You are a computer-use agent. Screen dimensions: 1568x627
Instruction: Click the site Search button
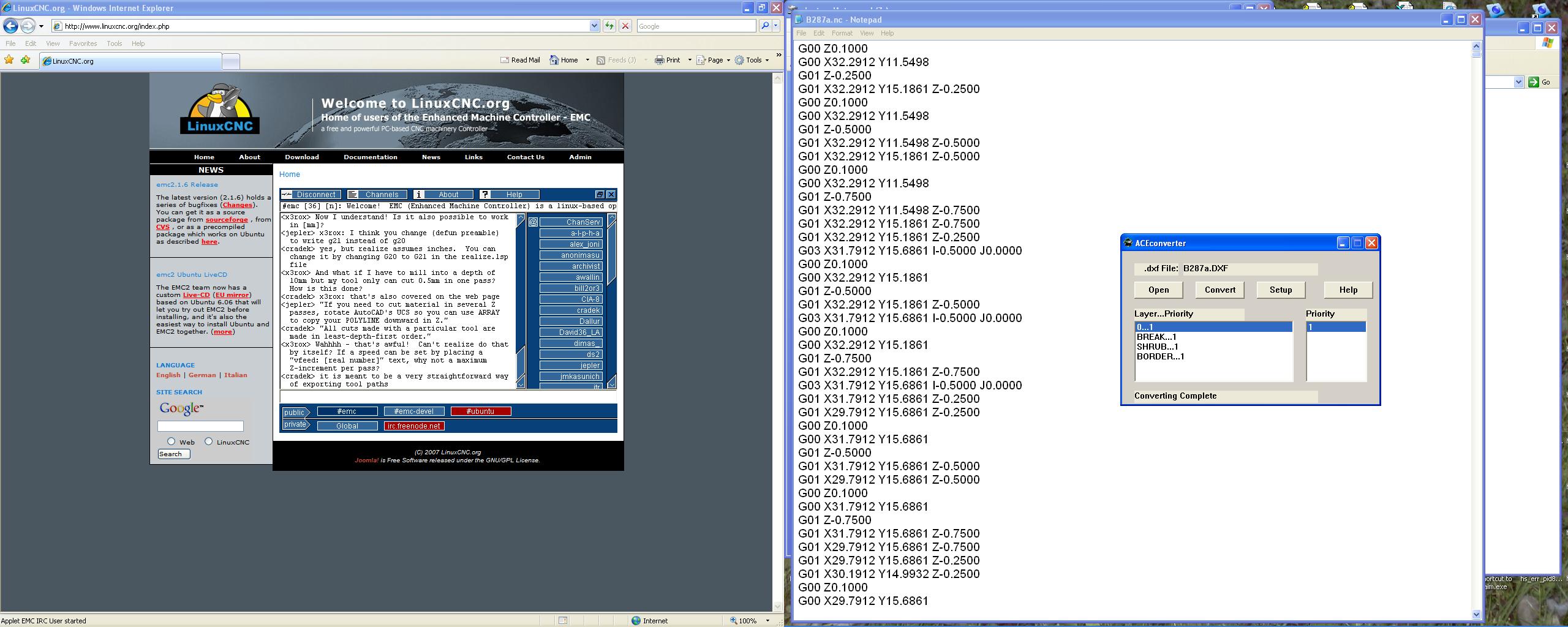(174, 454)
